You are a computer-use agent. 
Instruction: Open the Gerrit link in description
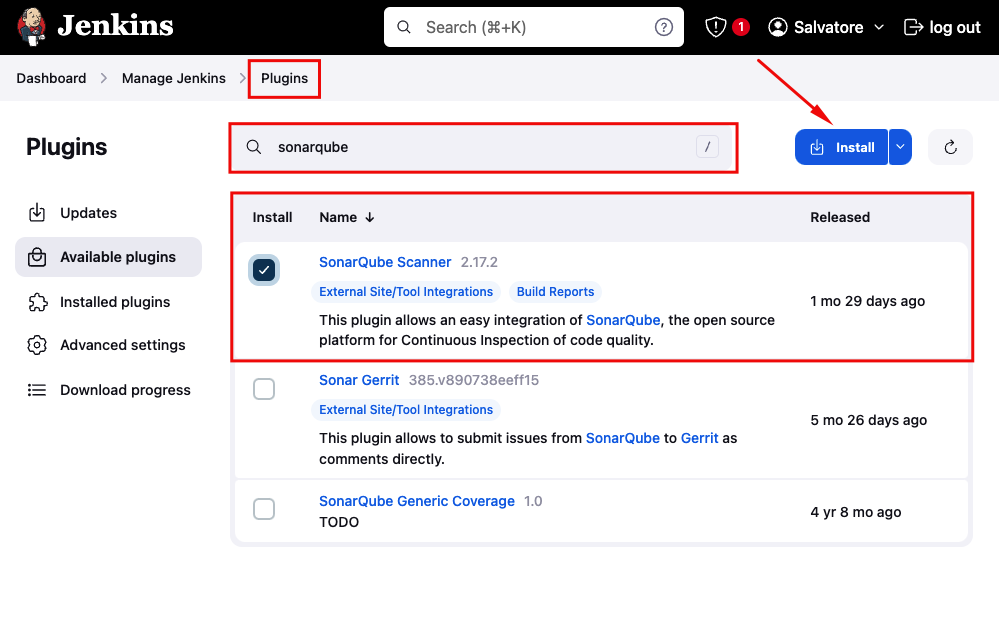coord(700,438)
